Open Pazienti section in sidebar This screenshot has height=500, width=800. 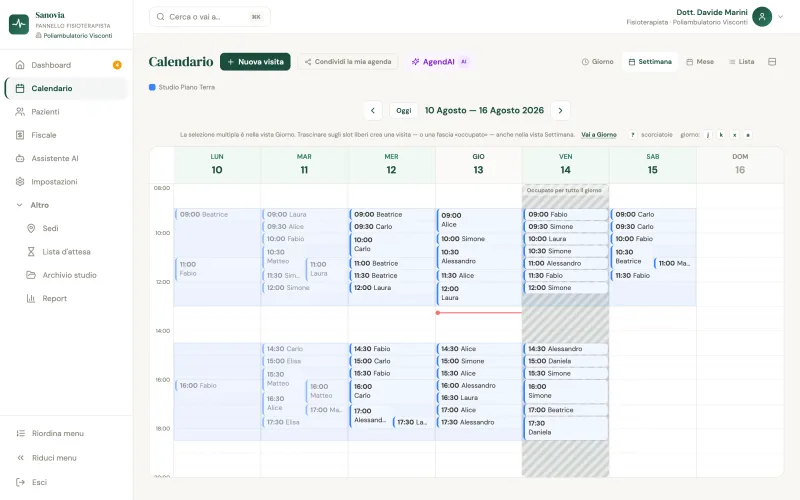66,112
